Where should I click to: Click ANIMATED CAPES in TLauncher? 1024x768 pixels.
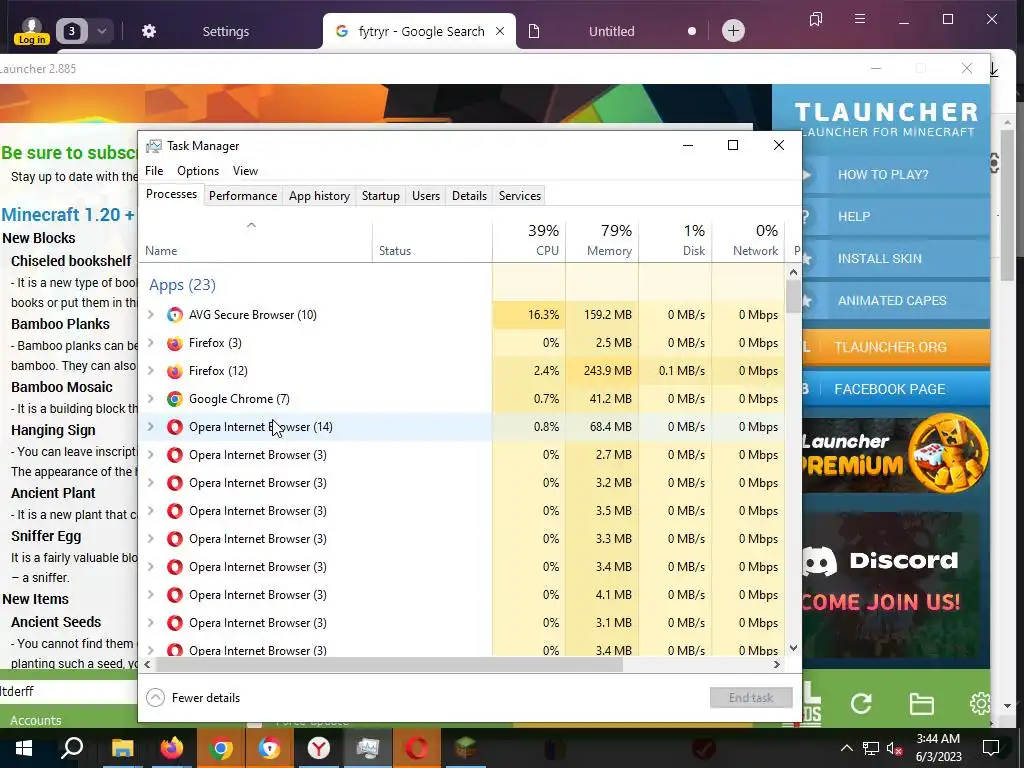[x=895, y=300]
